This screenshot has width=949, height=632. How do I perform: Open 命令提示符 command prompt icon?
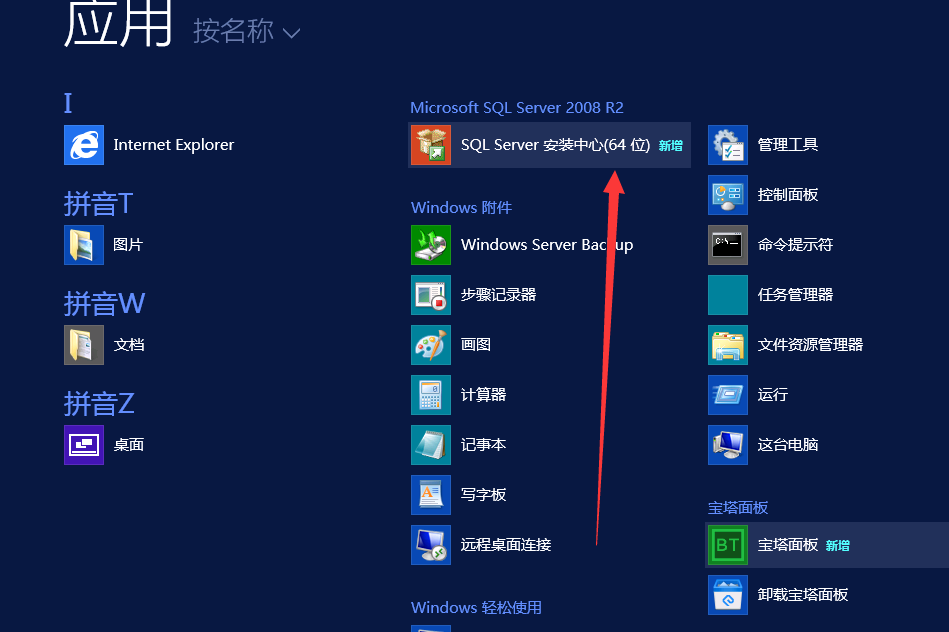[728, 245]
